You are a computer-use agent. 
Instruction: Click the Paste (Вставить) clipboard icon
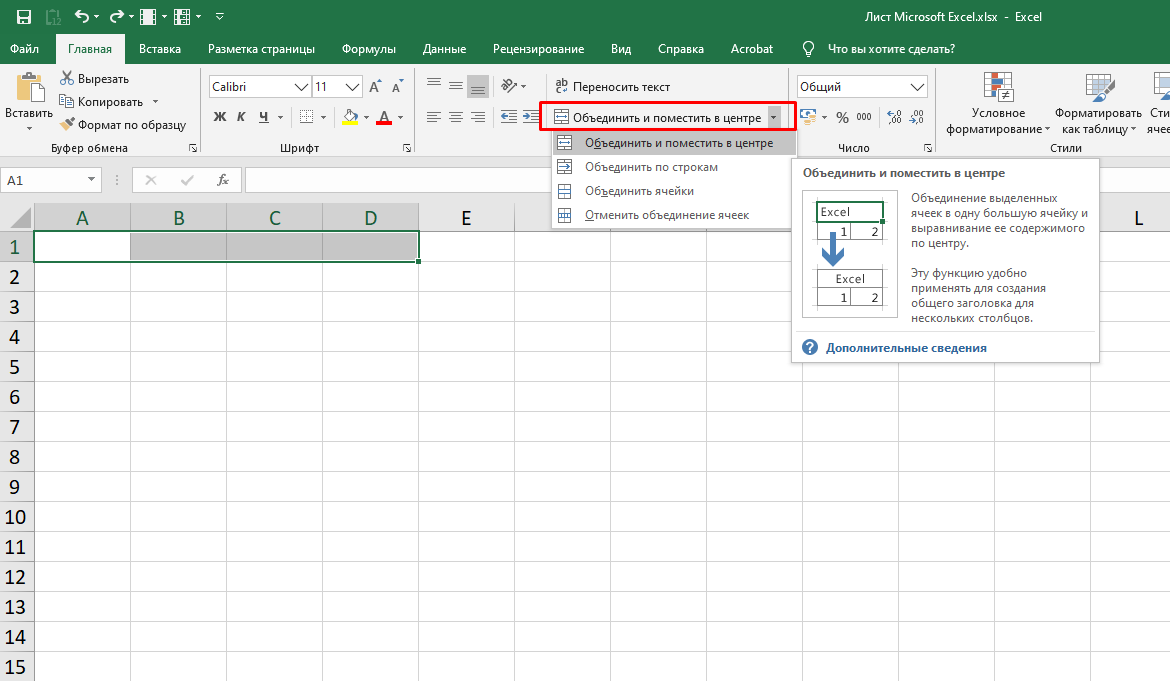coord(29,87)
